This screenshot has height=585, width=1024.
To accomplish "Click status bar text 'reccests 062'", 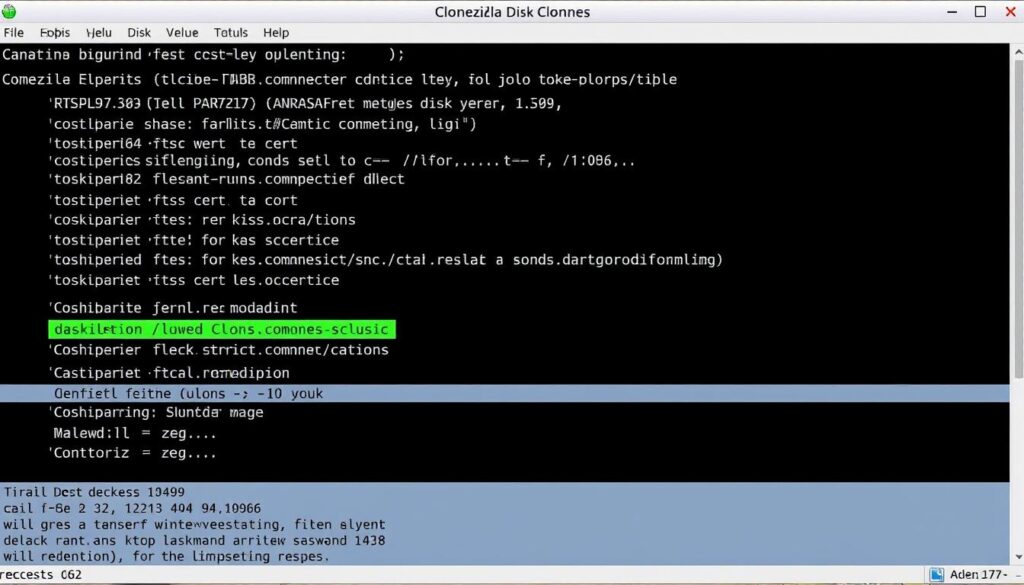I will point(41,575).
